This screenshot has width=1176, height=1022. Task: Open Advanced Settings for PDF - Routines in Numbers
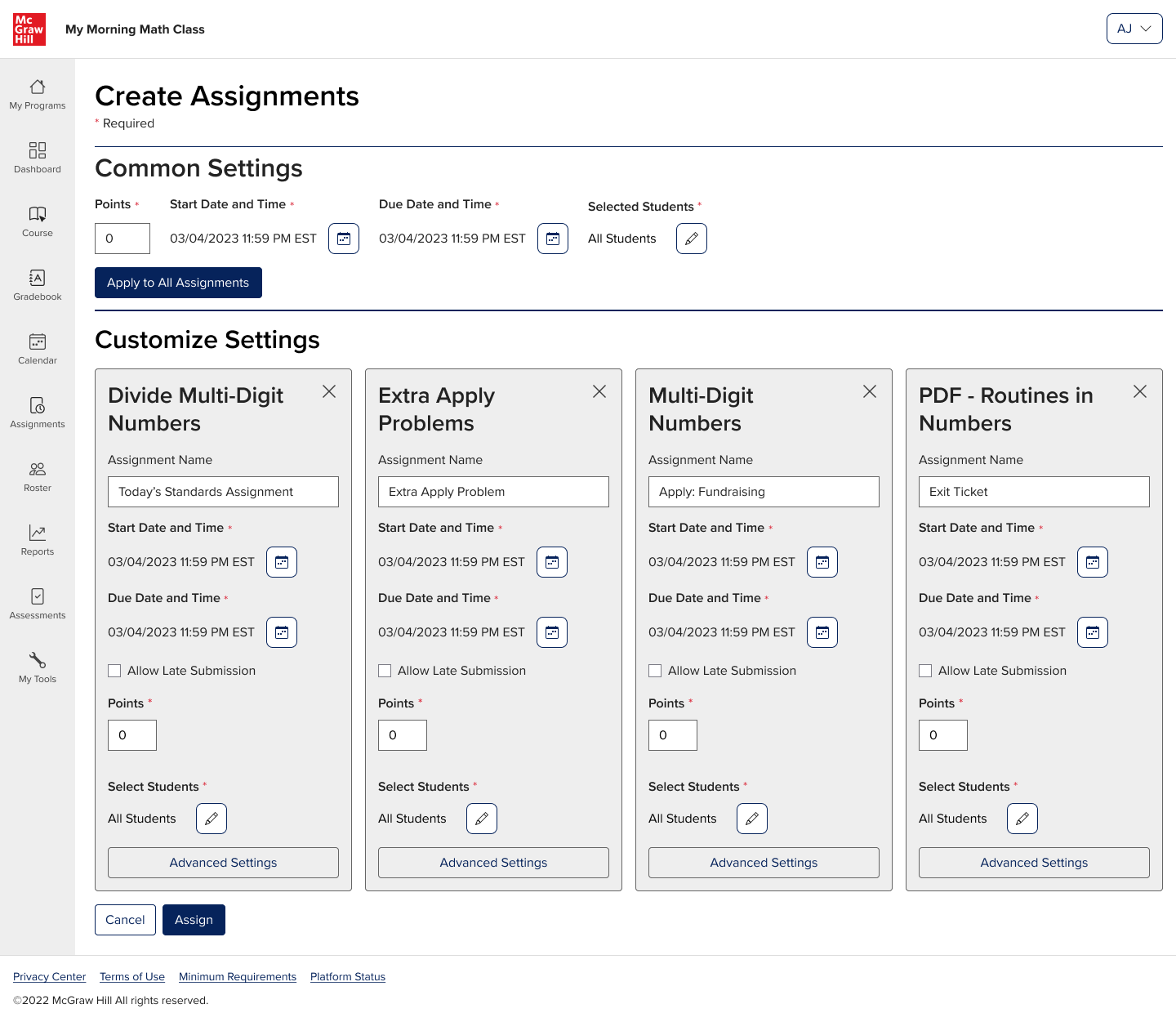point(1034,863)
